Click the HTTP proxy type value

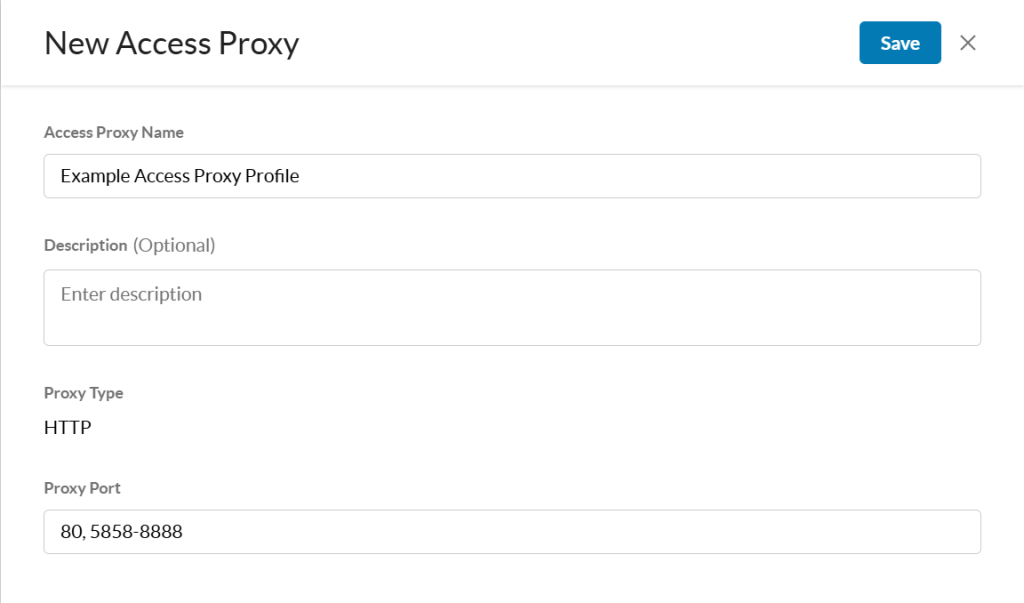(x=66, y=428)
